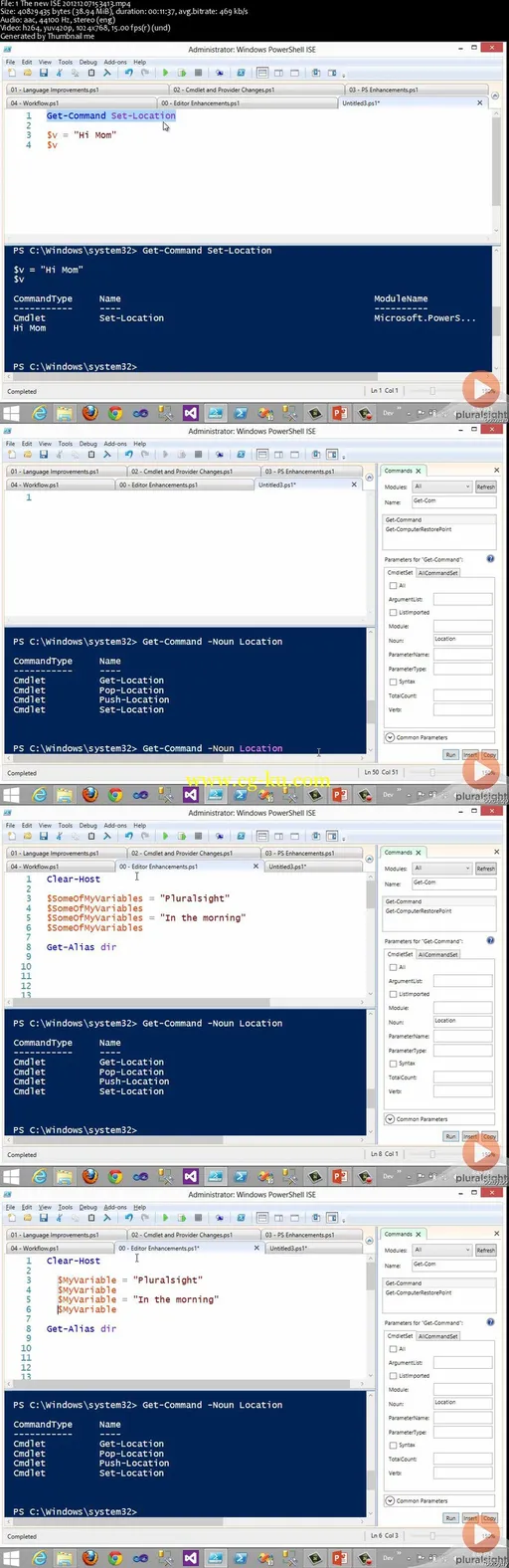
Task: Click Run button in second frame Commands pane
Action: (x=451, y=755)
